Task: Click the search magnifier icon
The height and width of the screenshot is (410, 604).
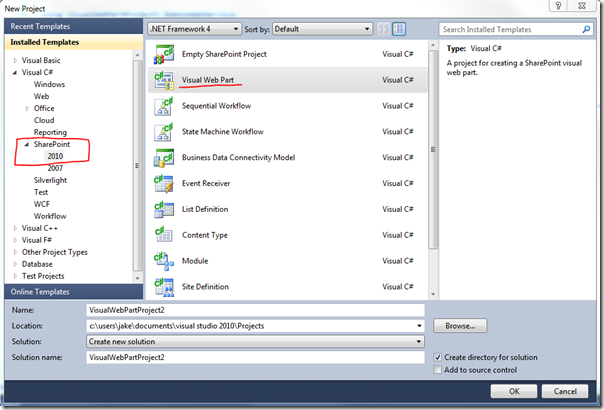Action: coord(586,29)
